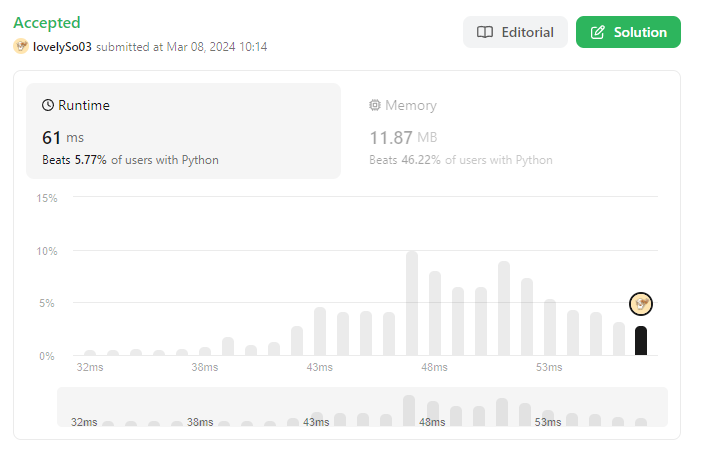Click 'Beats 46.22%' memory text
The image size is (701, 452).
405,160
